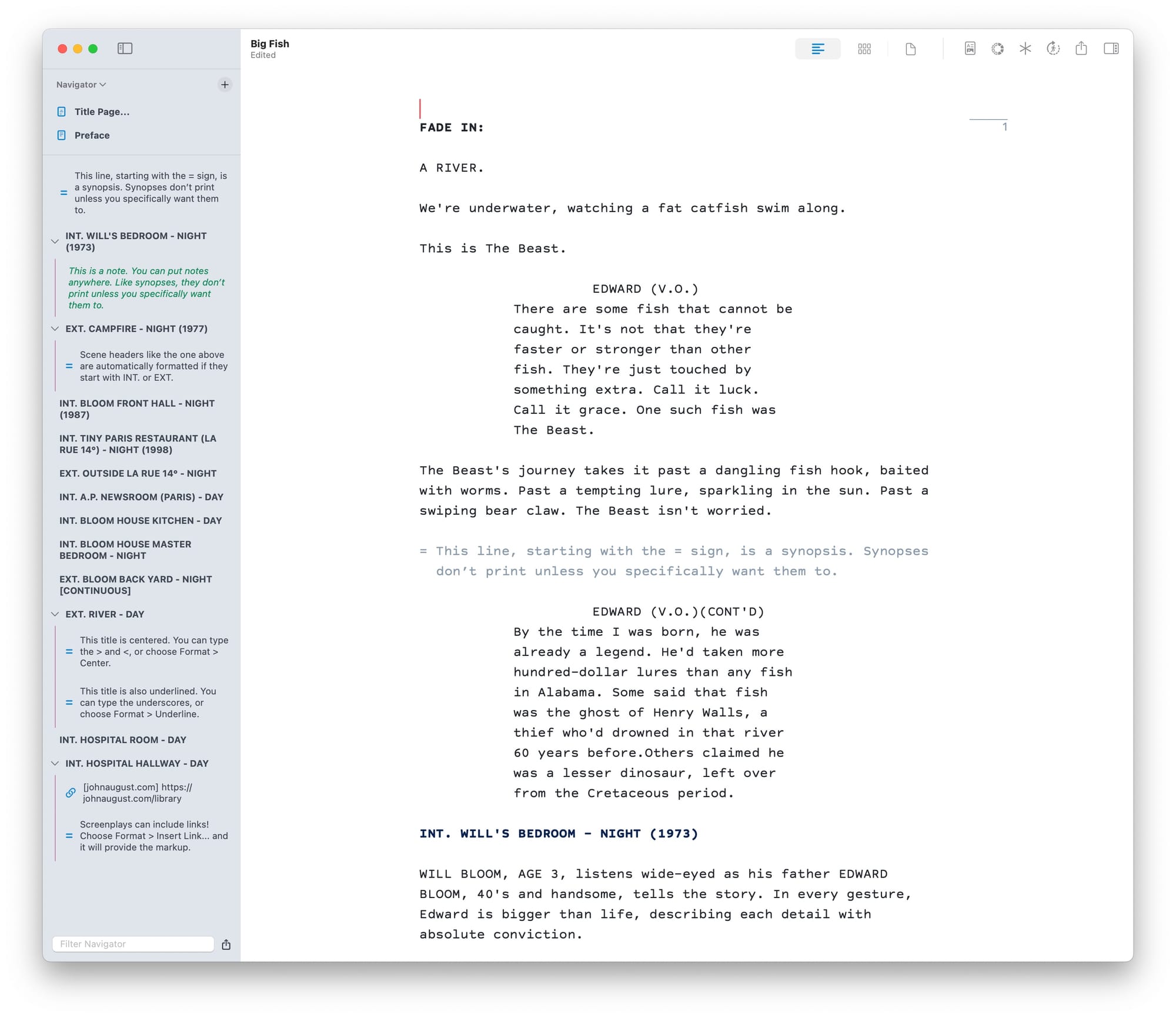Collapse INT. WILL'S BEDROOM scene
Image resolution: width=1176 pixels, height=1018 pixels.
click(55, 242)
